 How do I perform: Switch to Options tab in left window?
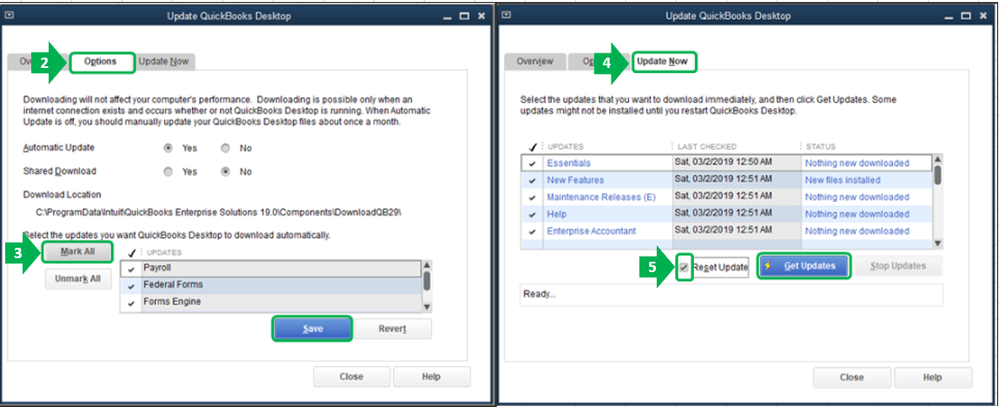point(101,62)
